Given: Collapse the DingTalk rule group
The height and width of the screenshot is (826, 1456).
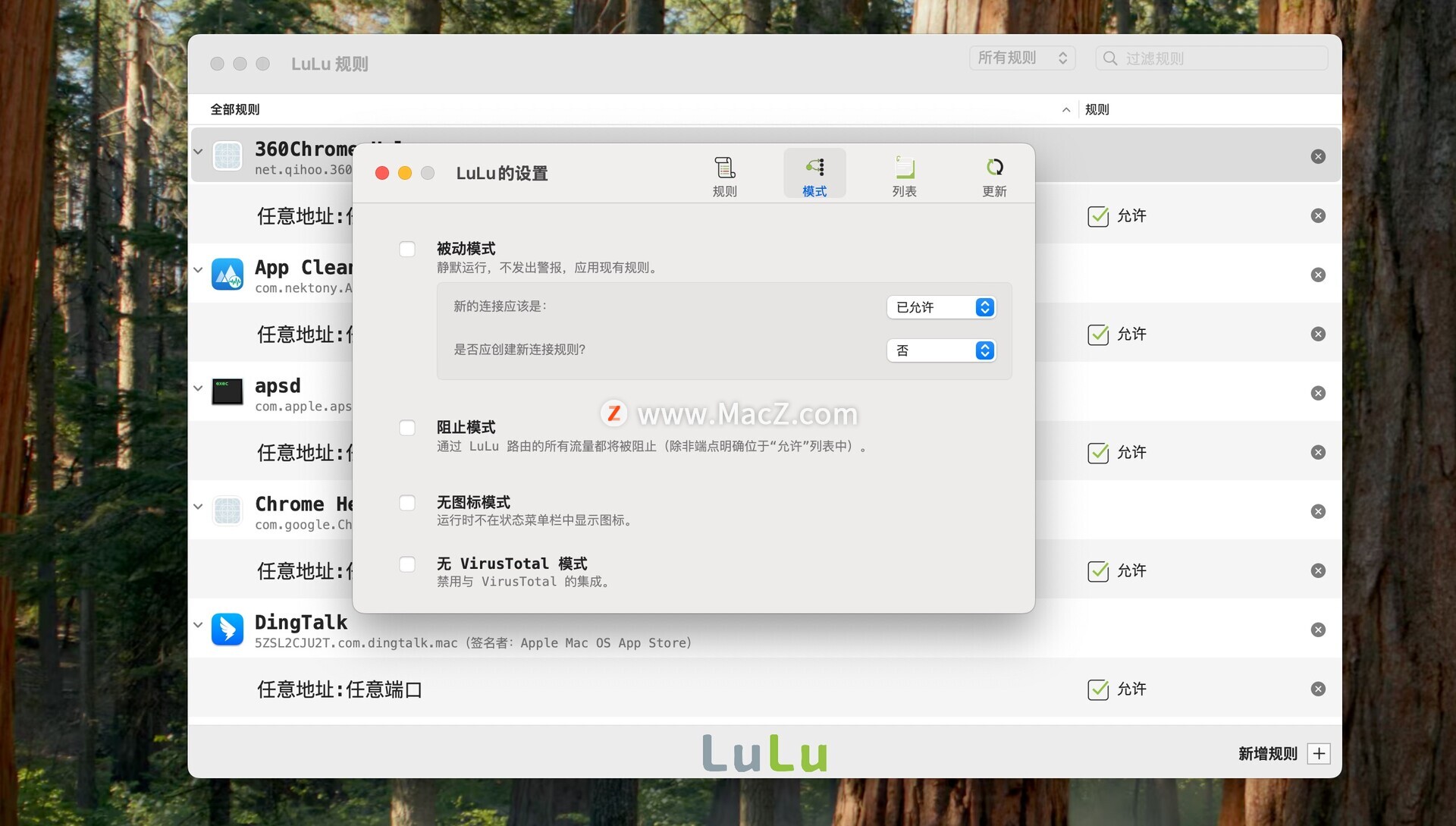Looking at the screenshot, I should (x=198, y=625).
